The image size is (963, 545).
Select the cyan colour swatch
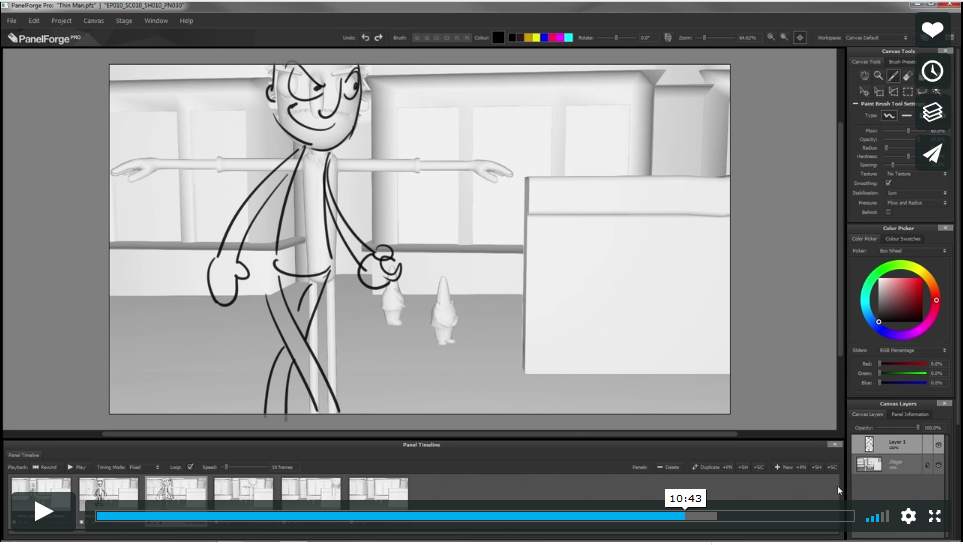(x=568, y=37)
